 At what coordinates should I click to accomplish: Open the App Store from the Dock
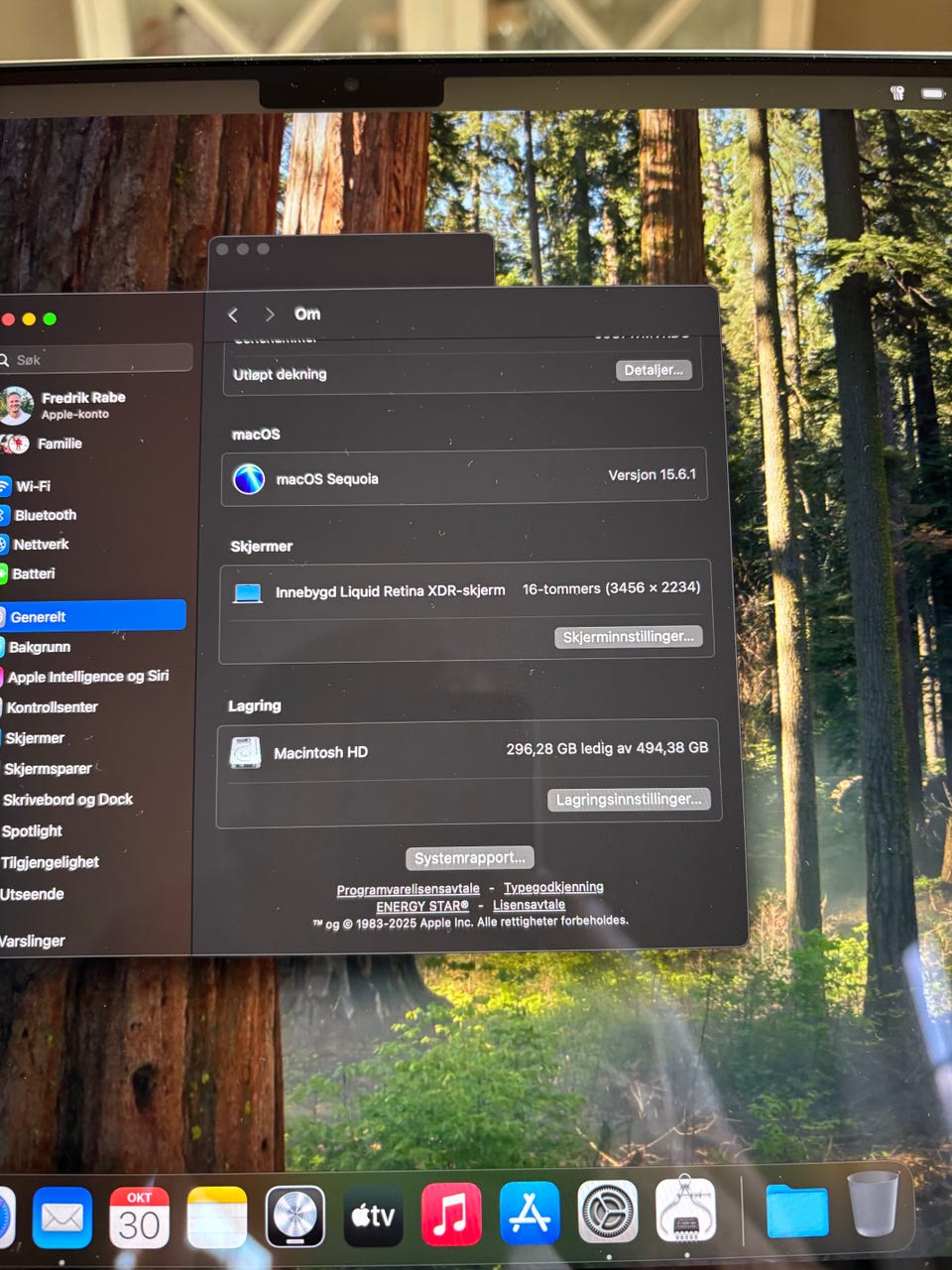530,1213
